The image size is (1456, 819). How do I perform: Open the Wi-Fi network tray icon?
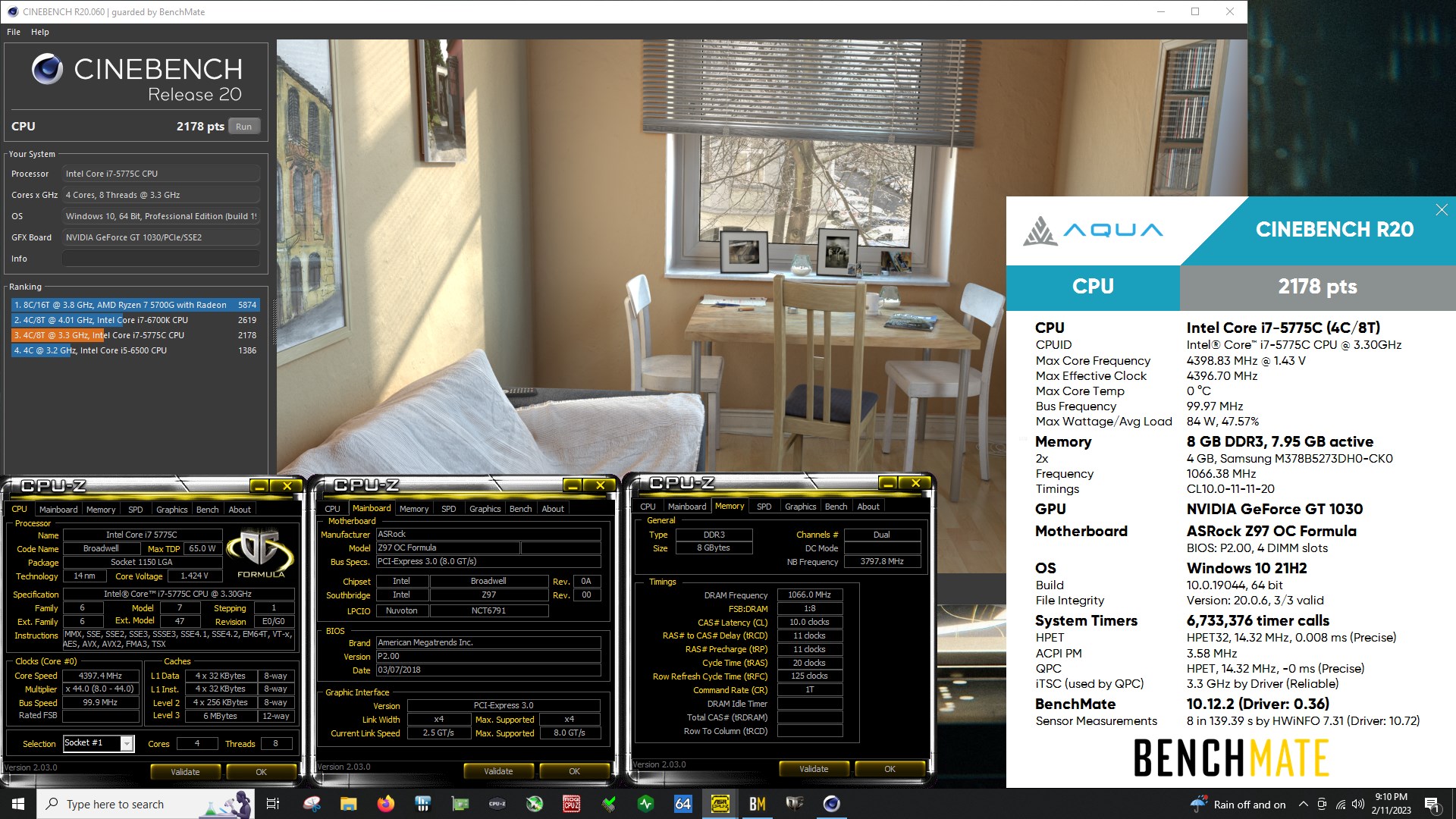coord(1340,804)
